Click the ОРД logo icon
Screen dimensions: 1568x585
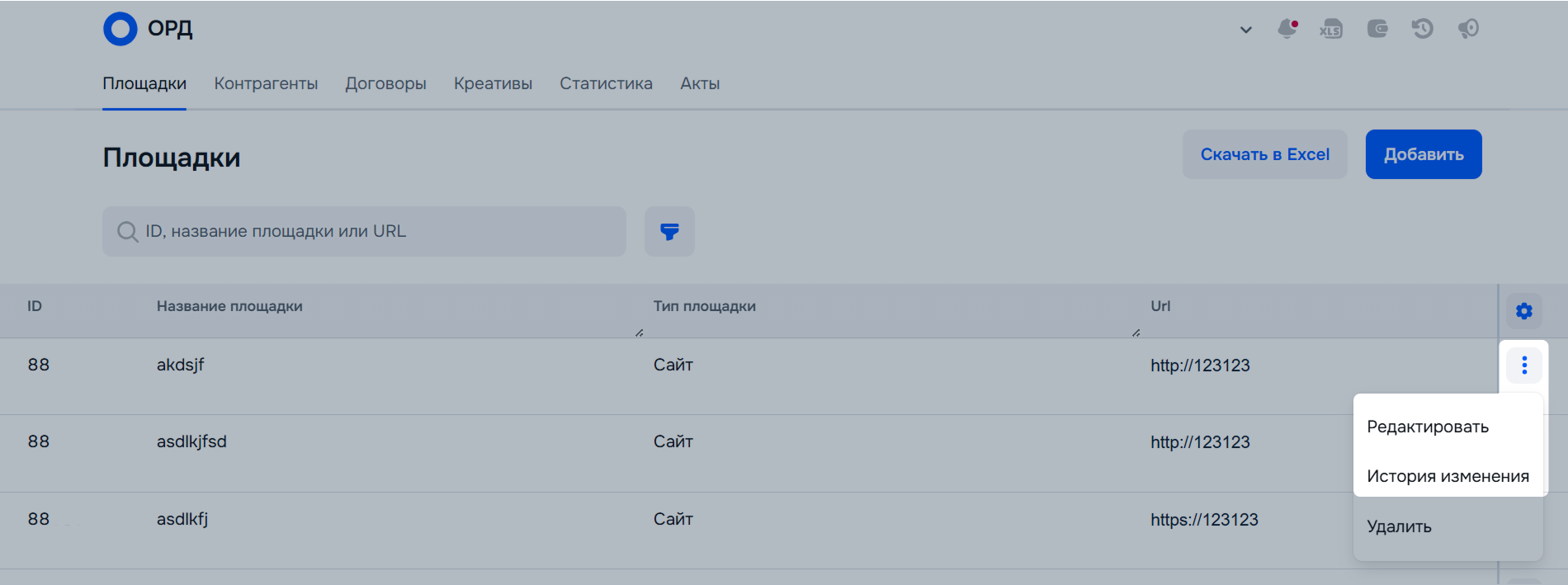[x=120, y=29]
